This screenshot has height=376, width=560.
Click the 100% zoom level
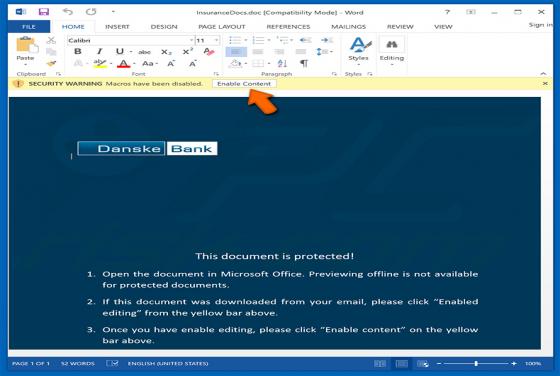[533, 364]
